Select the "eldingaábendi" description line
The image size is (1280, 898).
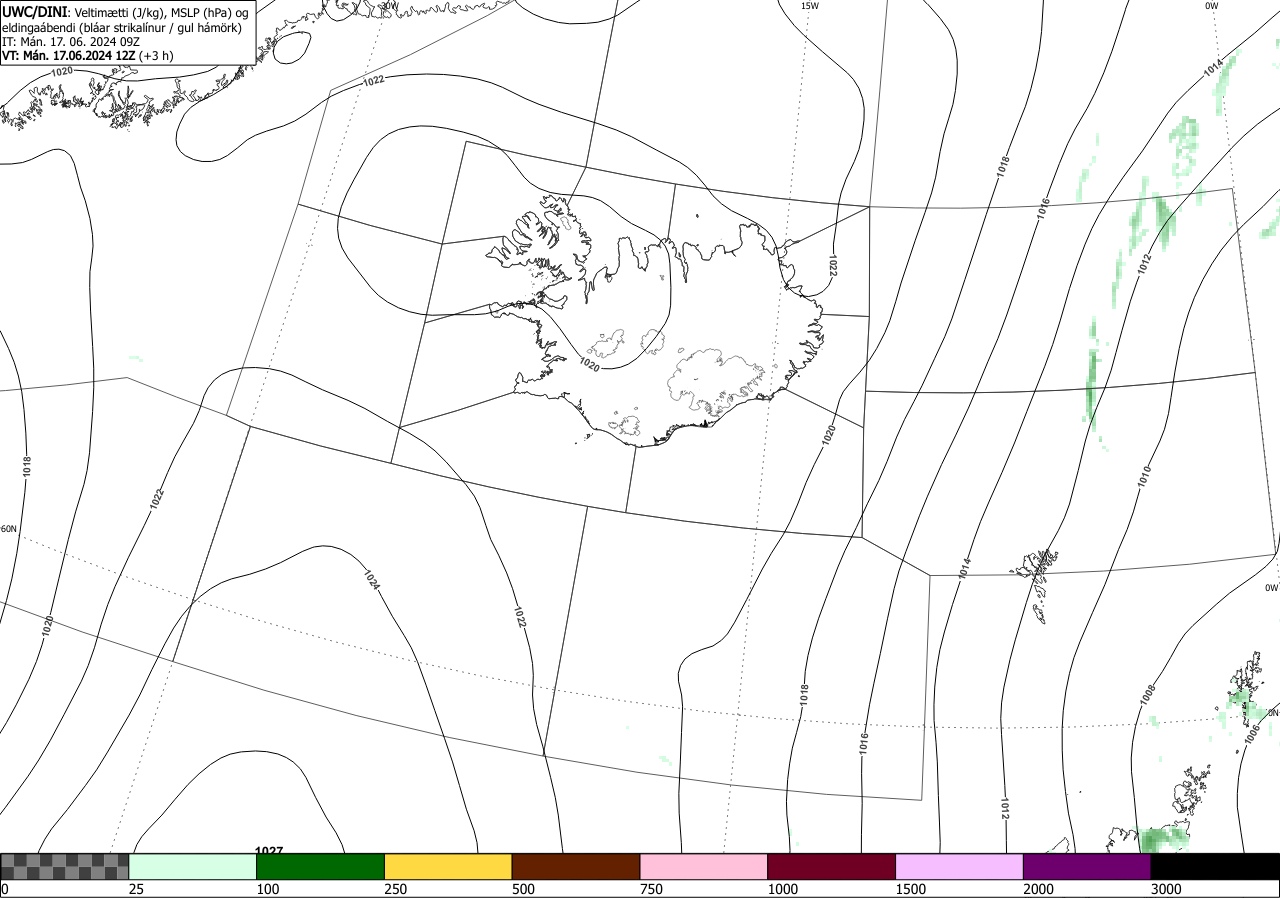point(122,27)
